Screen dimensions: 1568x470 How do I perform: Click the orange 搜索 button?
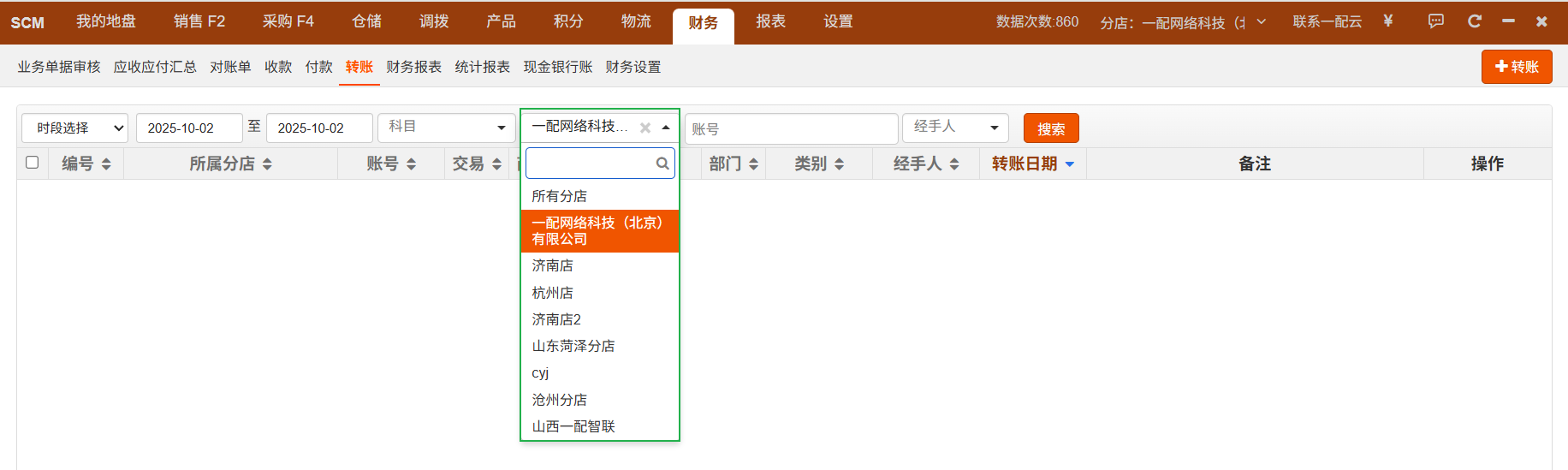pos(1050,128)
